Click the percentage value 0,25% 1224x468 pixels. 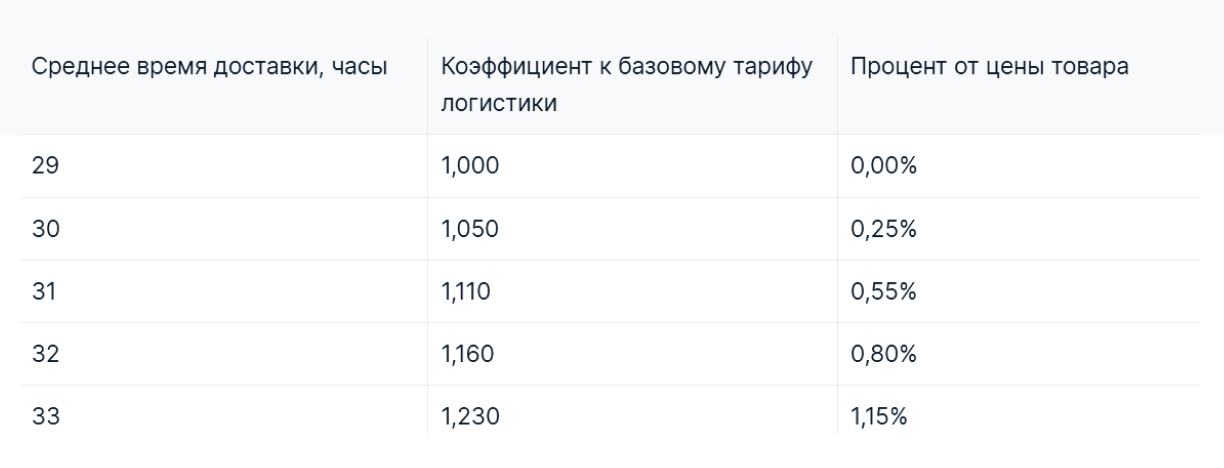[x=884, y=229]
